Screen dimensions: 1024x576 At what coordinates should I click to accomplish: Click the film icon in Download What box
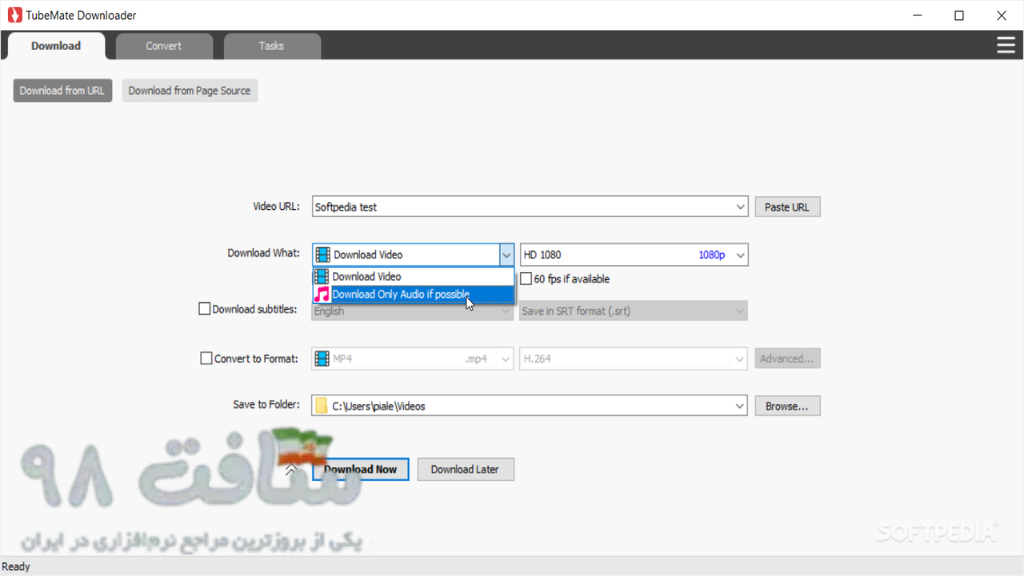coord(323,255)
